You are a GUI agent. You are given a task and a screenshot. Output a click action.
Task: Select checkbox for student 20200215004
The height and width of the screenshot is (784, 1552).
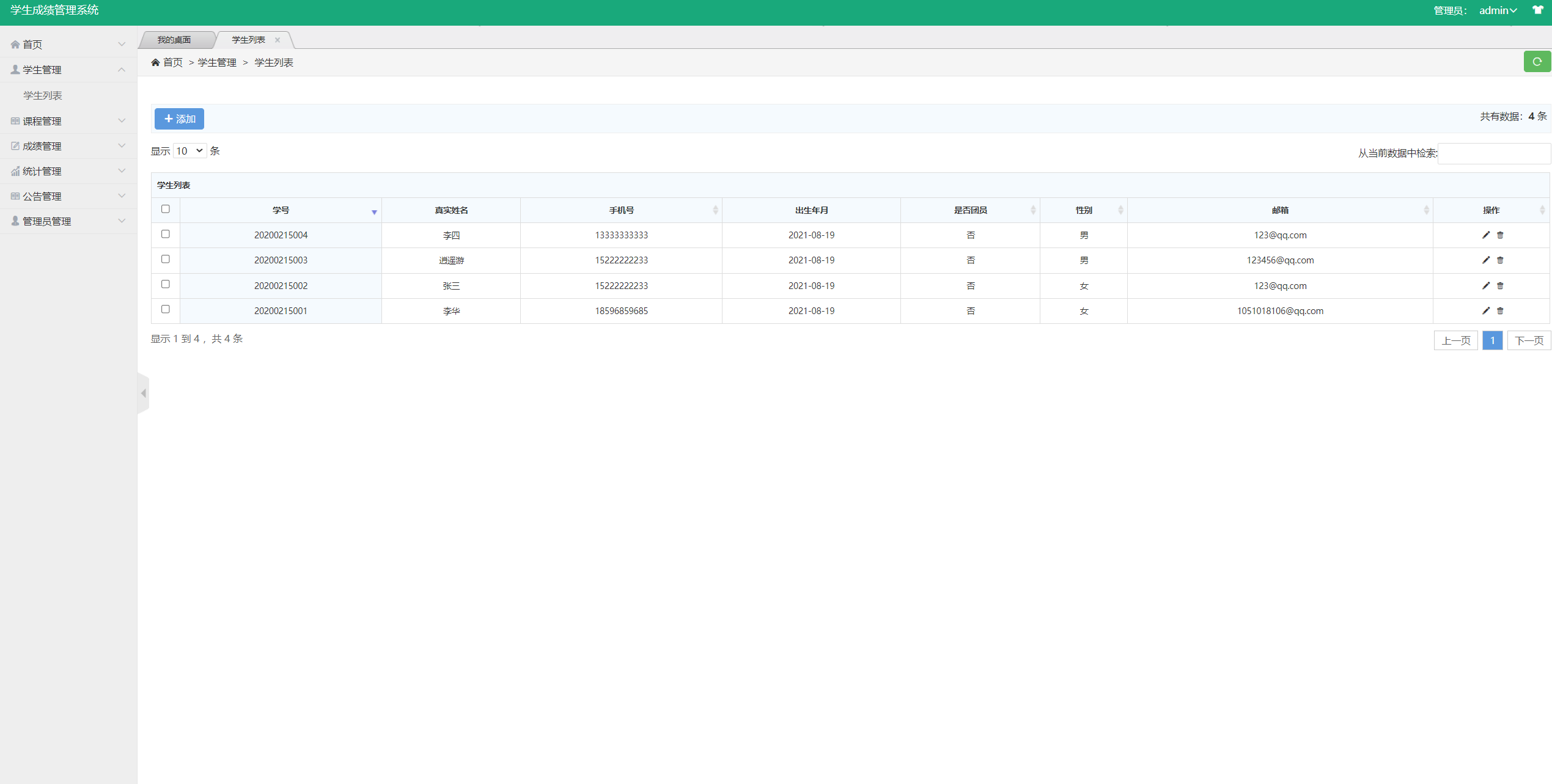coord(165,234)
